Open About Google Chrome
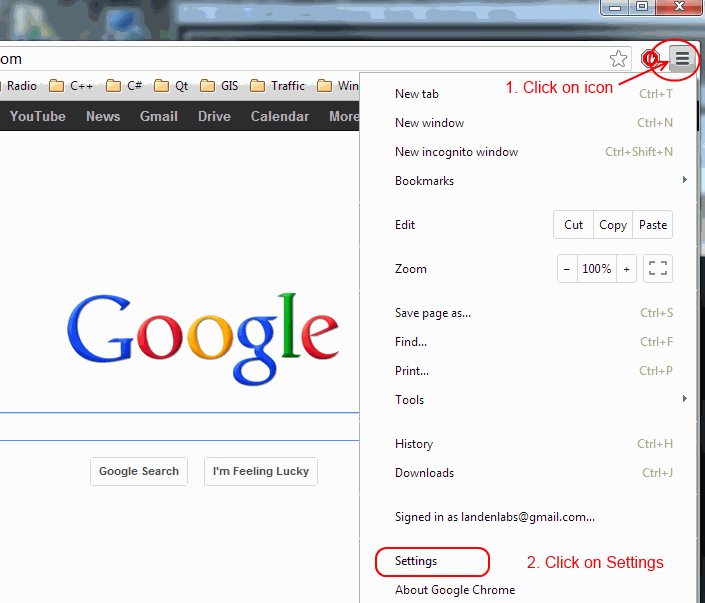Viewport: 705px width, 603px height. [x=528, y=590]
